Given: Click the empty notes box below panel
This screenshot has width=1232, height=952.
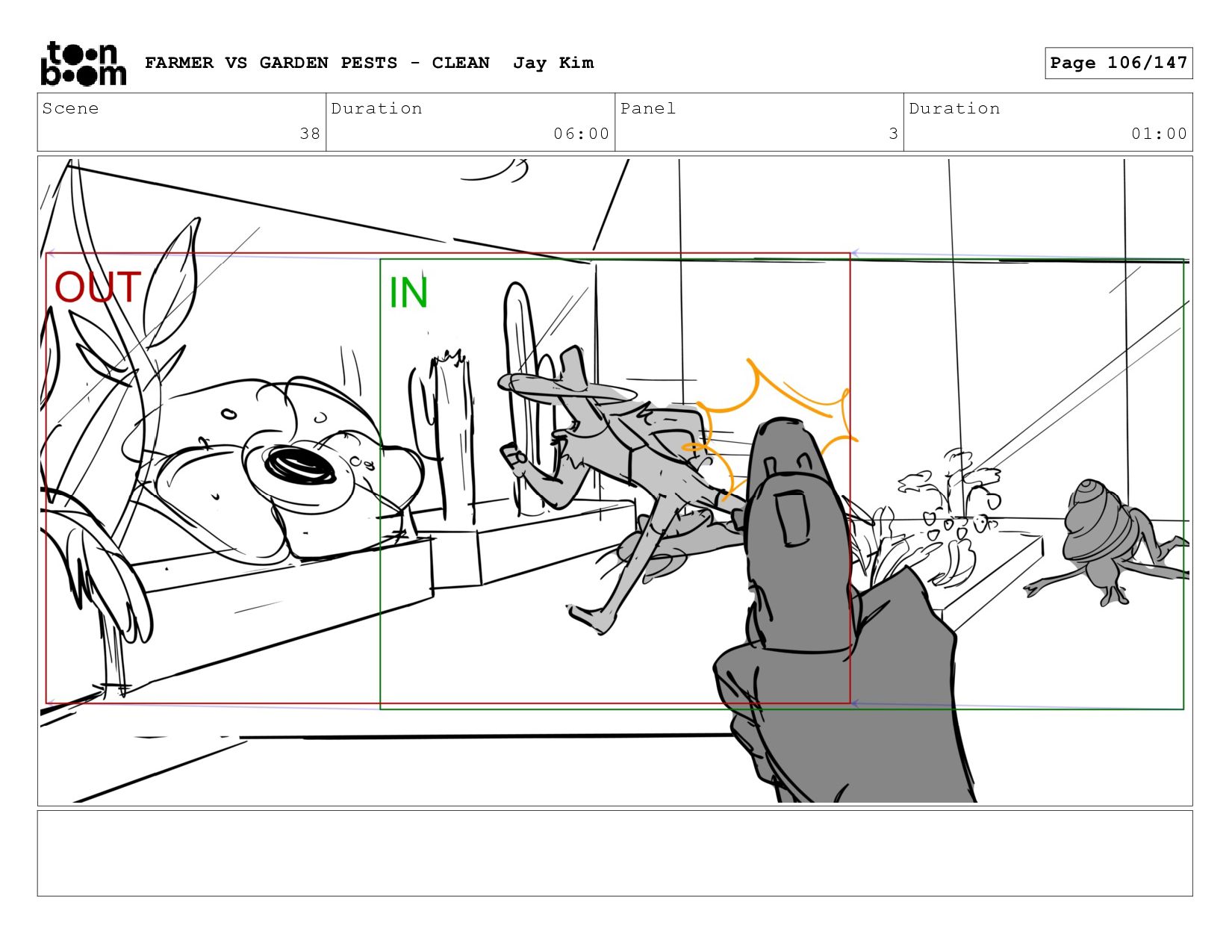Looking at the screenshot, I should [615, 853].
